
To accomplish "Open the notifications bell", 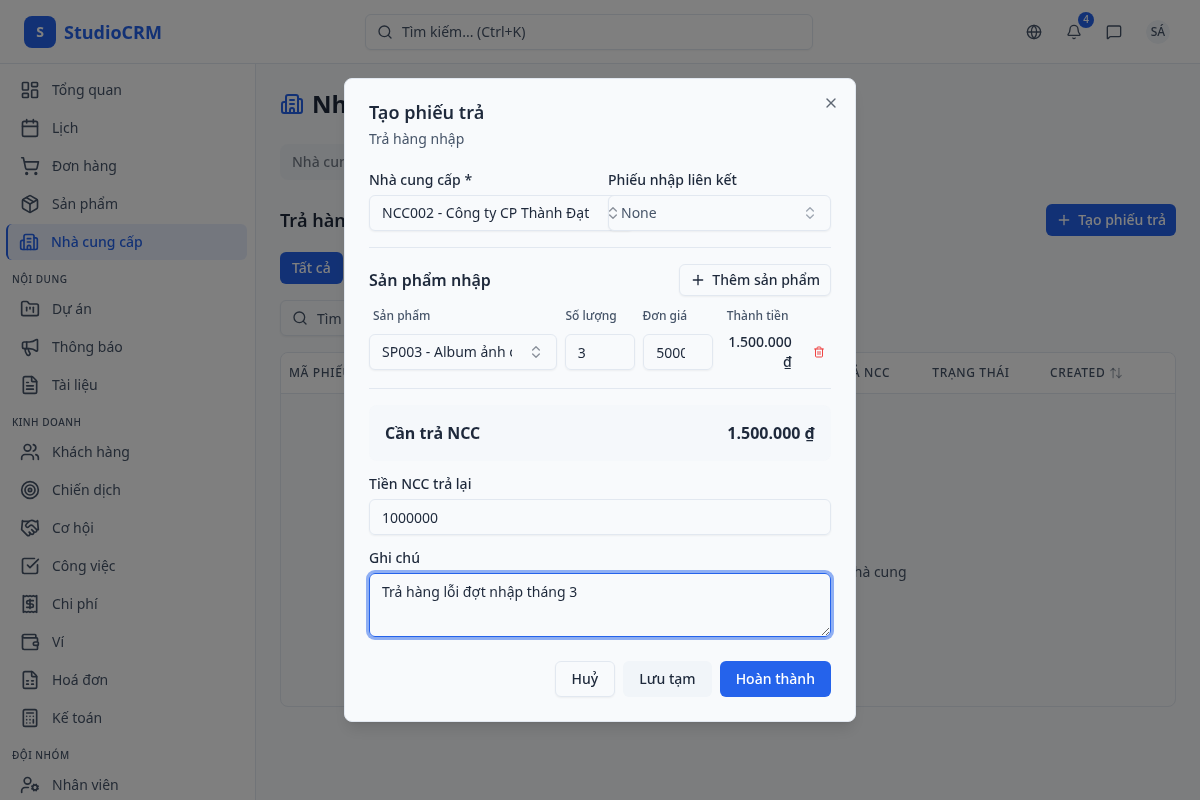I will (1074, 32).
